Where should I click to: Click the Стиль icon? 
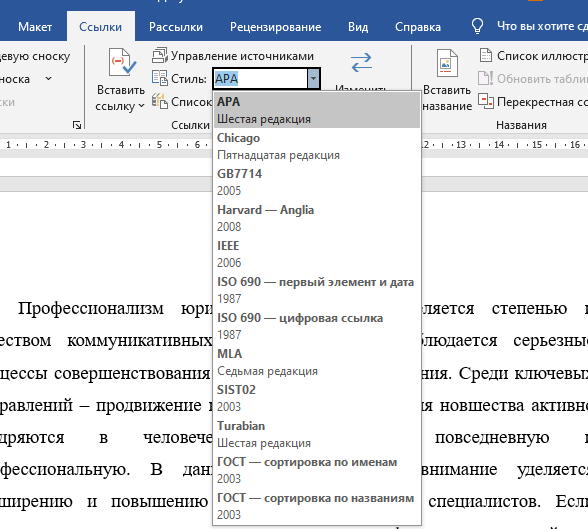160,78
